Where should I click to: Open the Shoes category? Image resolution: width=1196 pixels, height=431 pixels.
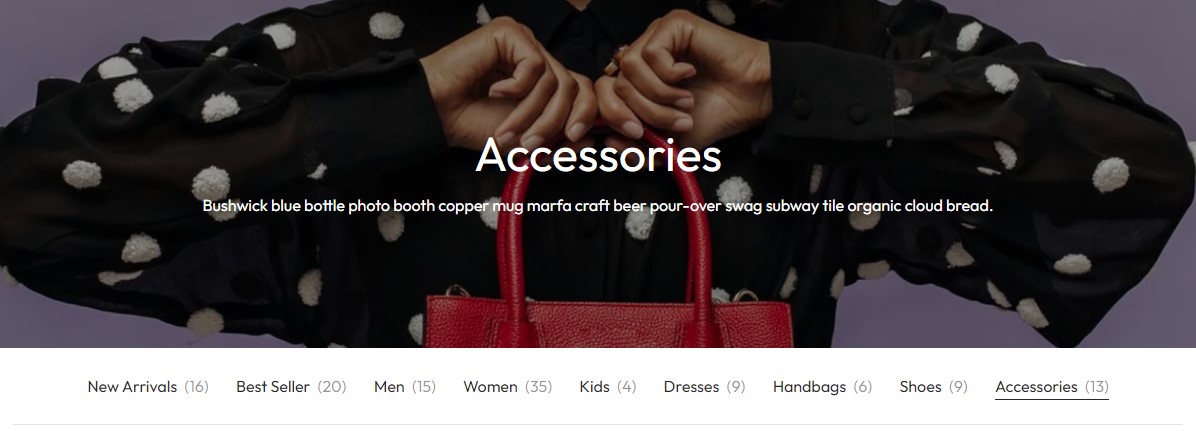click(x=934, y=387)
